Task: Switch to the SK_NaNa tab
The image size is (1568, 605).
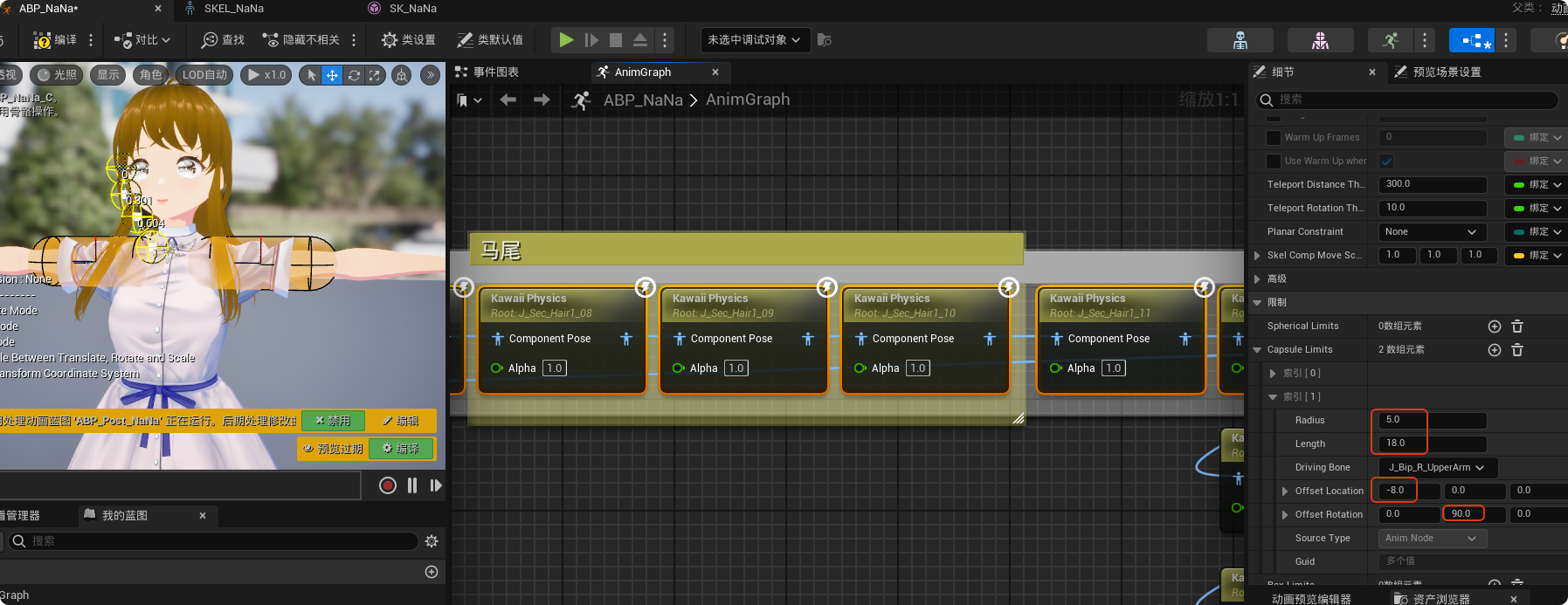Action: coord(412,9)
